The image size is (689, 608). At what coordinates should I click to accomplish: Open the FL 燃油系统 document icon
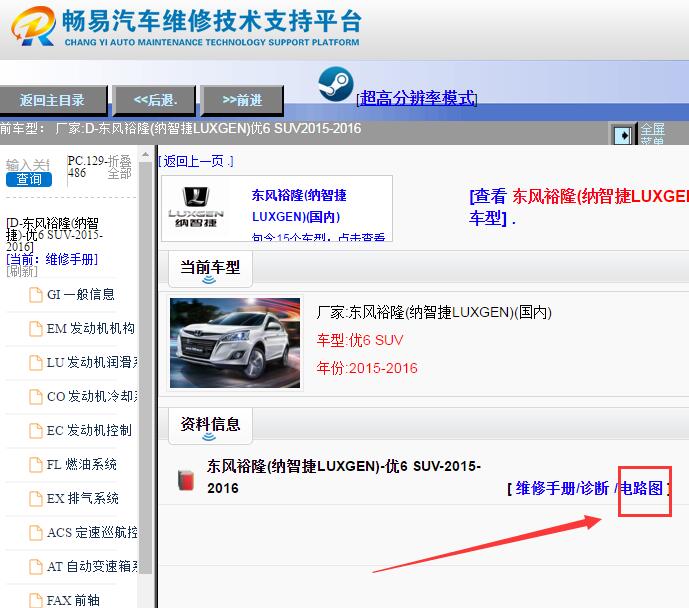pos(36,465)
